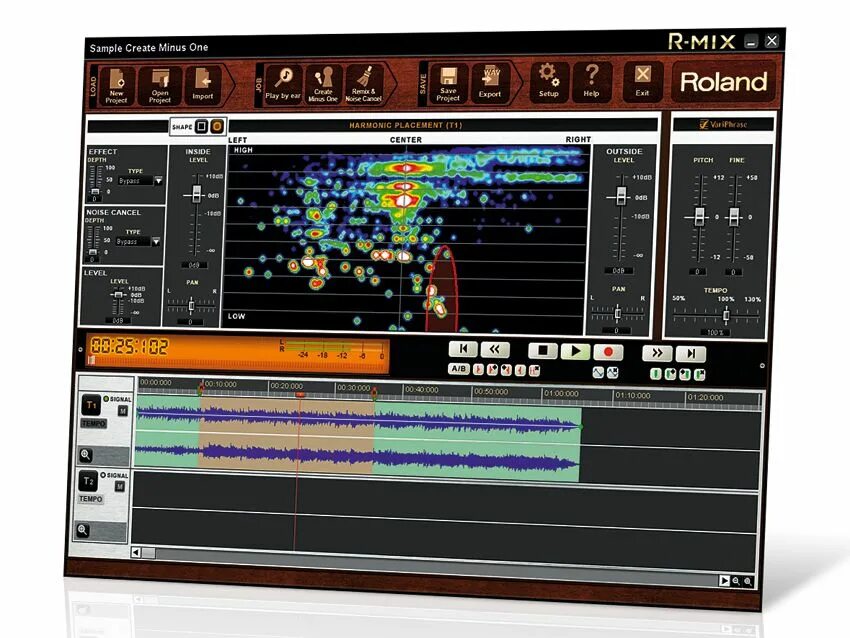
Task: Mute track T1 with M button
Action: coord(123,411)
